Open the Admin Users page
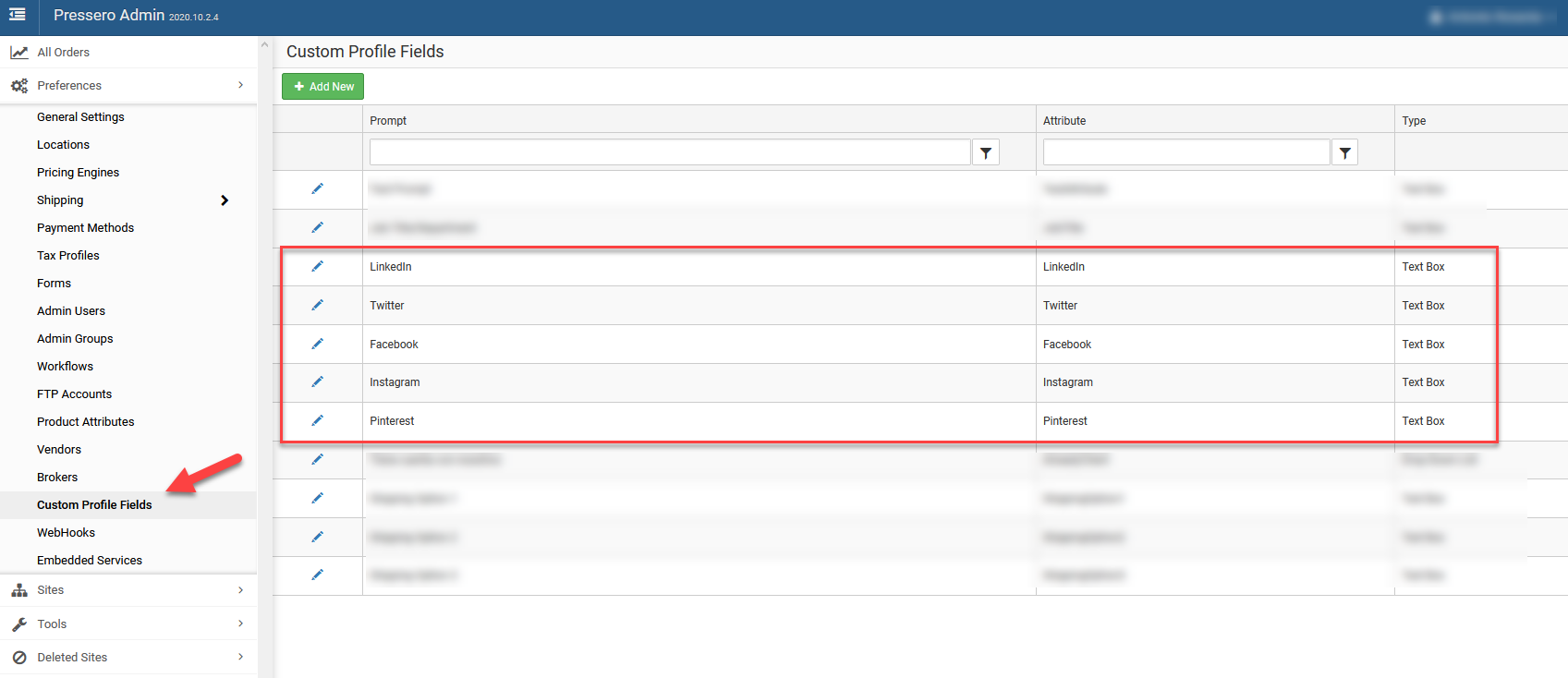Image resolution: width=1568 pixels, height=678 pixels. [x=71, y=311]
